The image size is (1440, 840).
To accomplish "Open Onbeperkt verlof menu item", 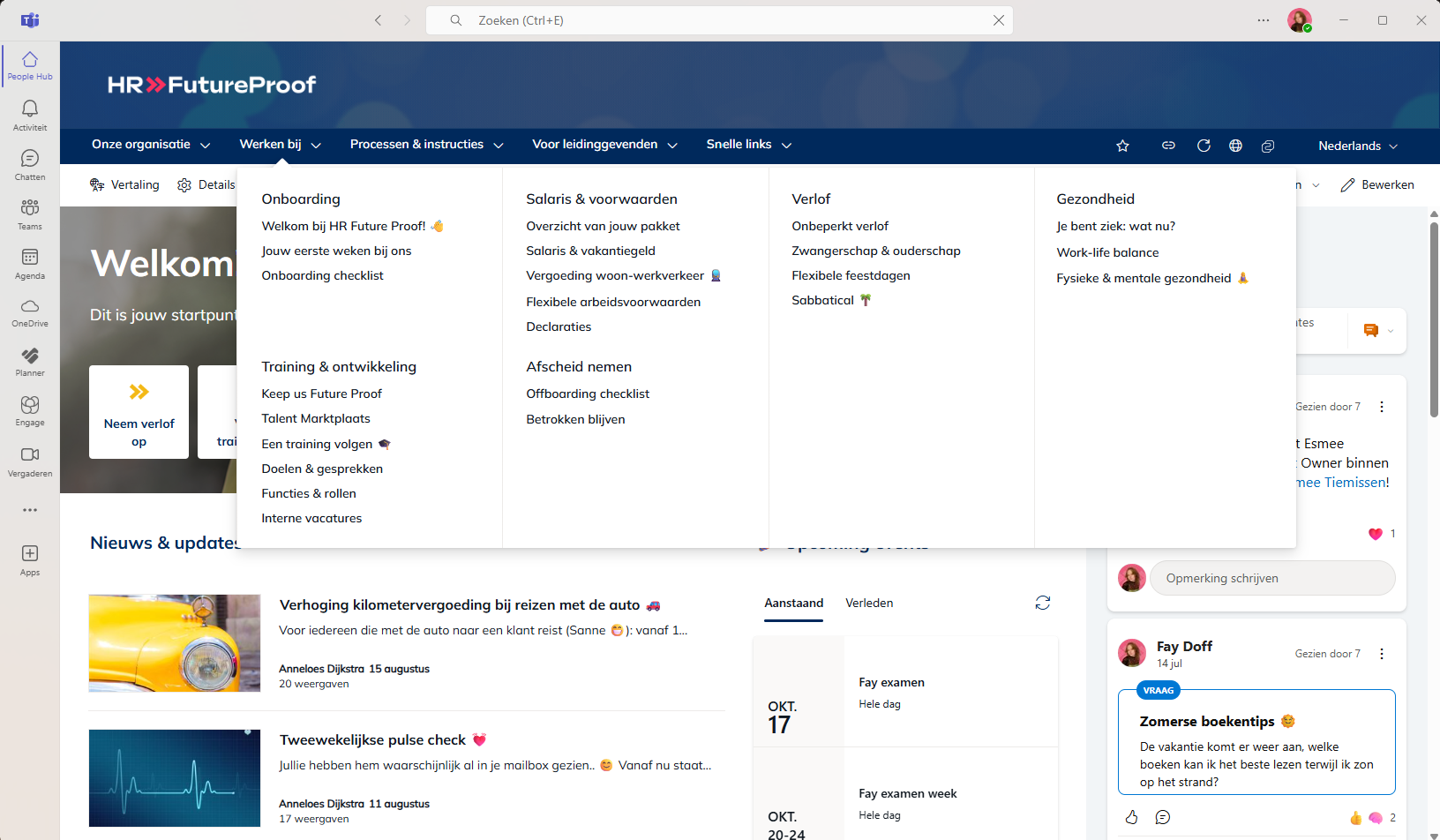I will point(840,226).
